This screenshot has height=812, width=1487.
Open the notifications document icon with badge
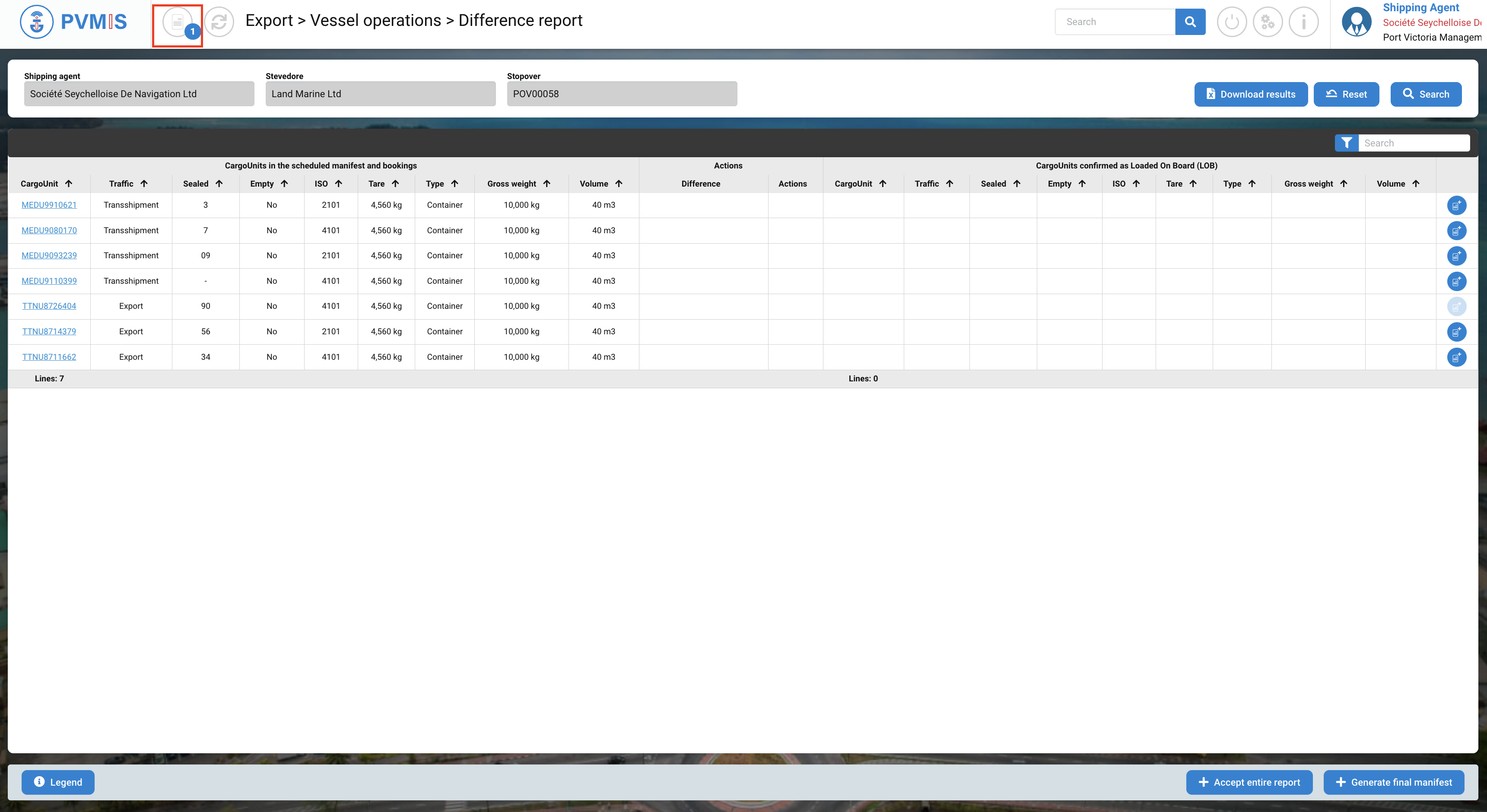coord(178,23)
